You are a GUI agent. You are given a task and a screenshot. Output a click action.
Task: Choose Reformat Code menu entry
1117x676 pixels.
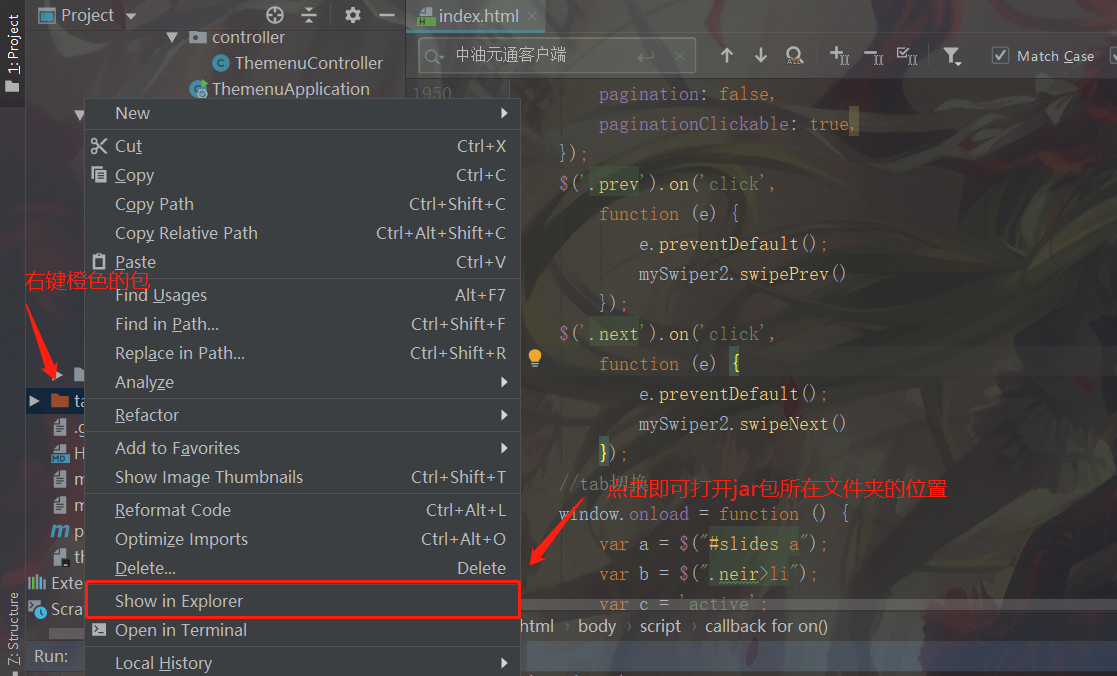(303, 510)
